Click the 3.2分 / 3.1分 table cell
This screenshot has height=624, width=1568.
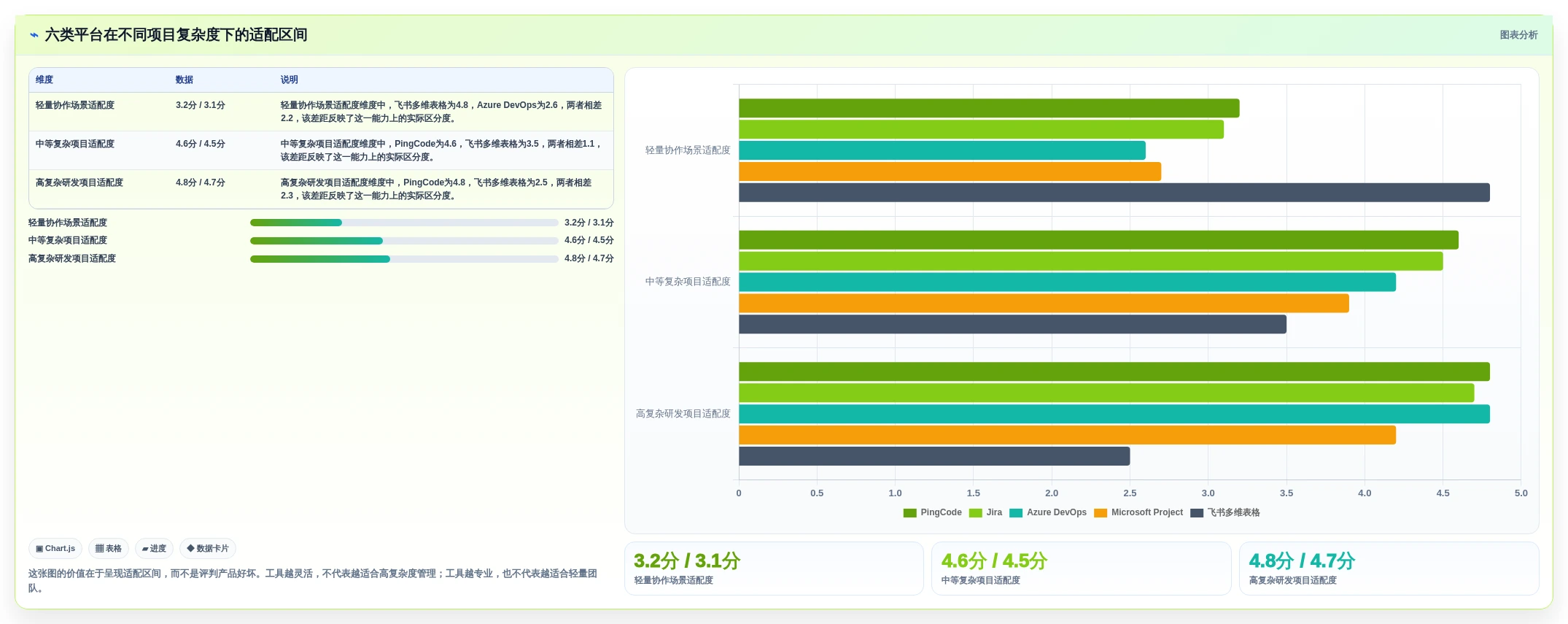(x=201, y=105)
